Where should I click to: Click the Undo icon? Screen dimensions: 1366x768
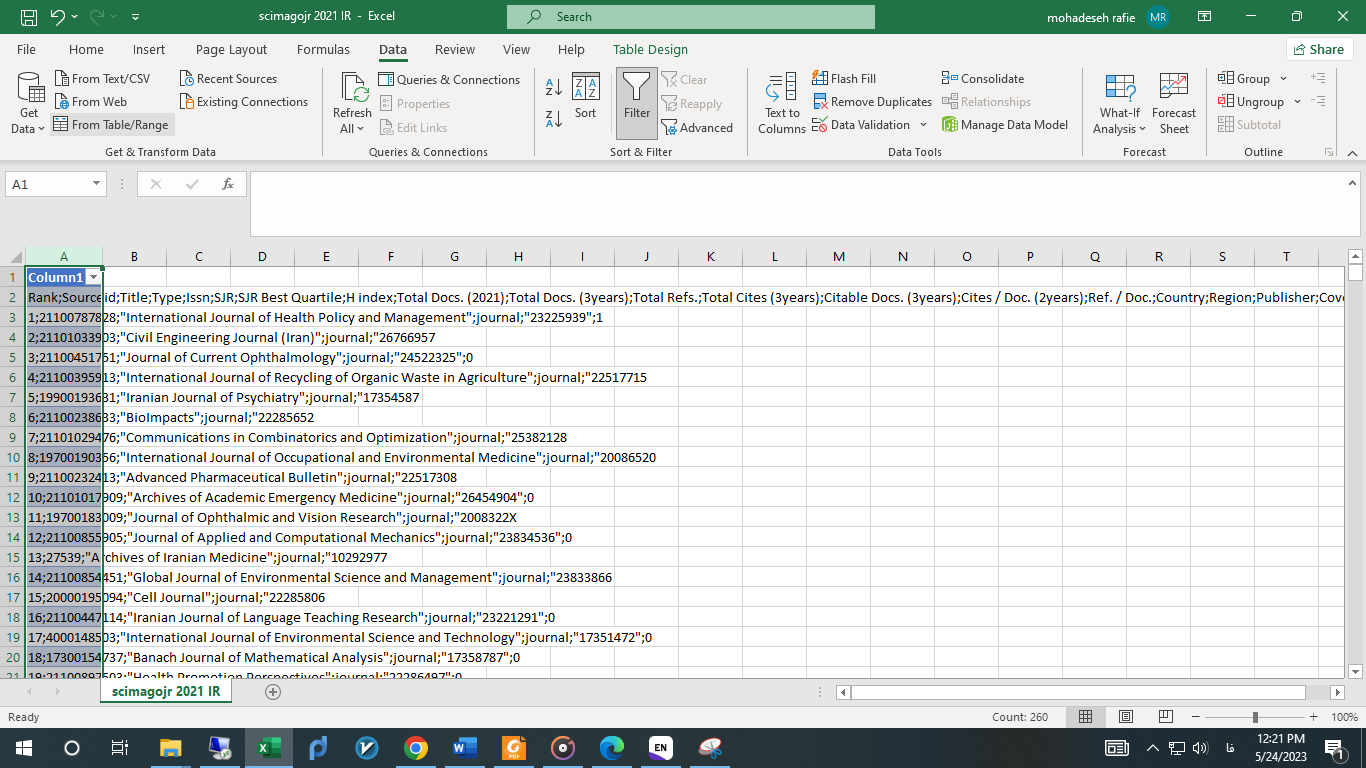click(x=57, y=17)
